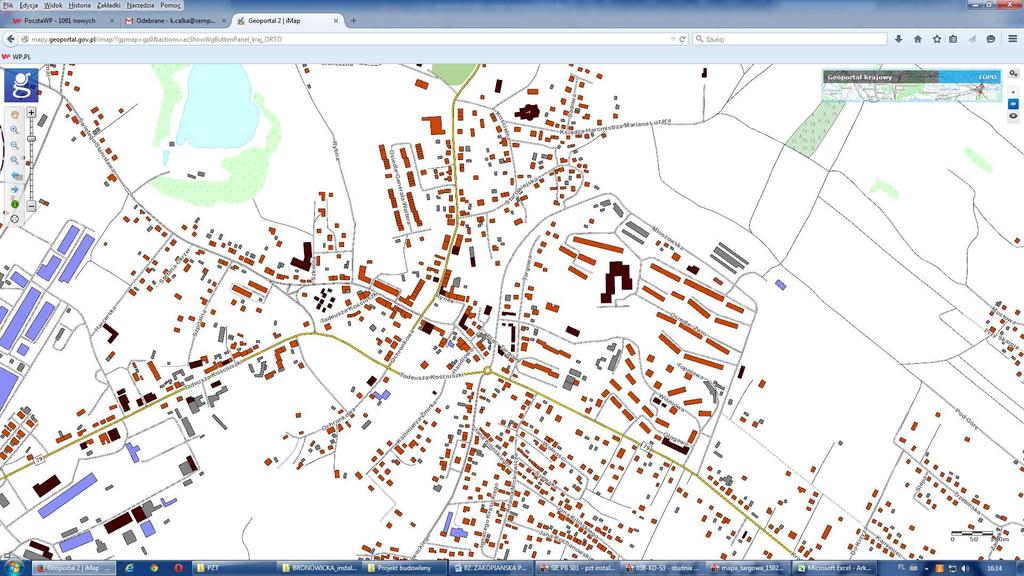This screenshot has width=1024, height=576.
Task: Open SIE PB S01 pzt taskbar window
Action: click(x=577, y=568)
